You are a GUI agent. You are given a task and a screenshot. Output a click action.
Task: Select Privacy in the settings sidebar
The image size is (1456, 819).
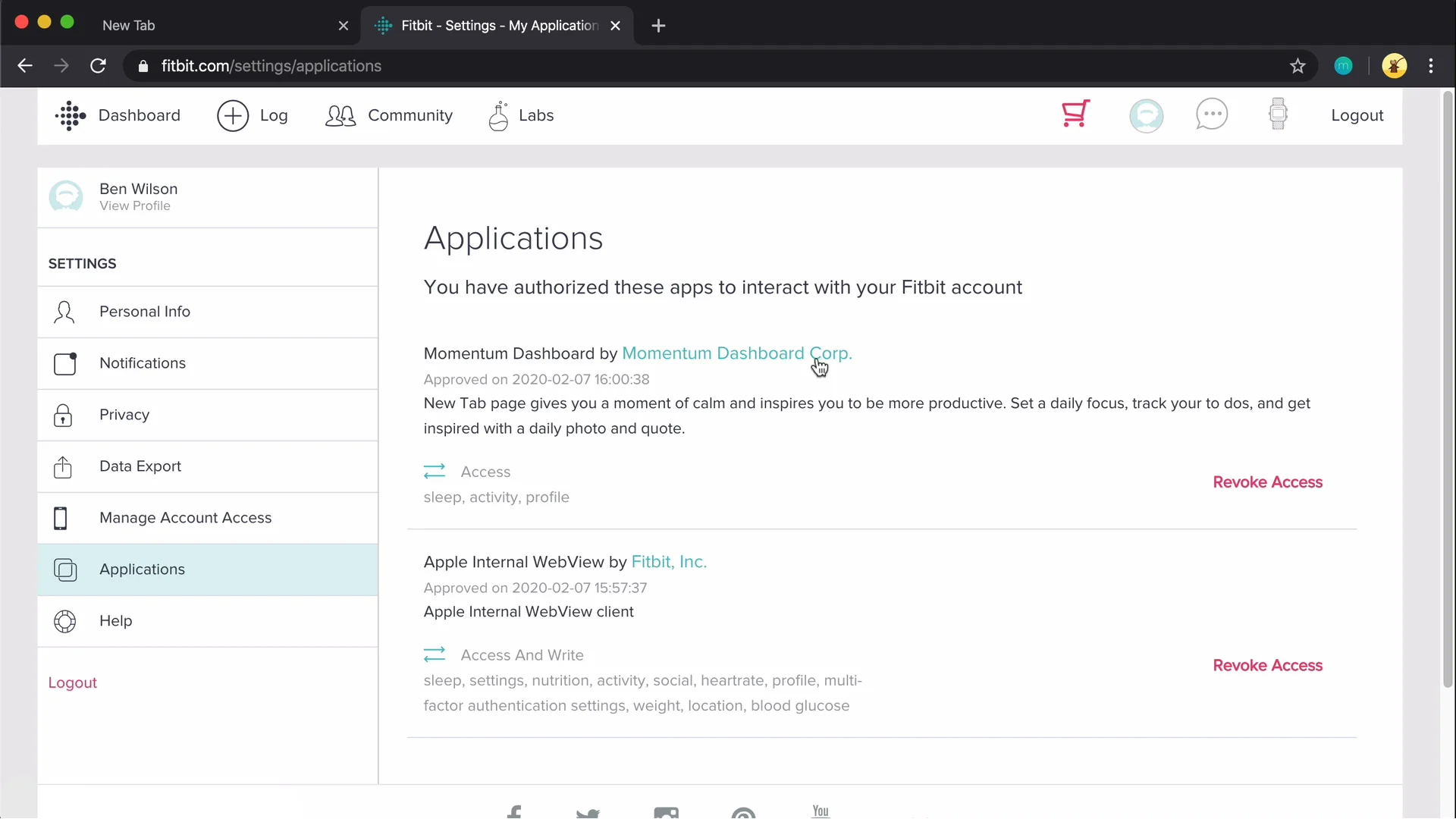tap(124, 415)
